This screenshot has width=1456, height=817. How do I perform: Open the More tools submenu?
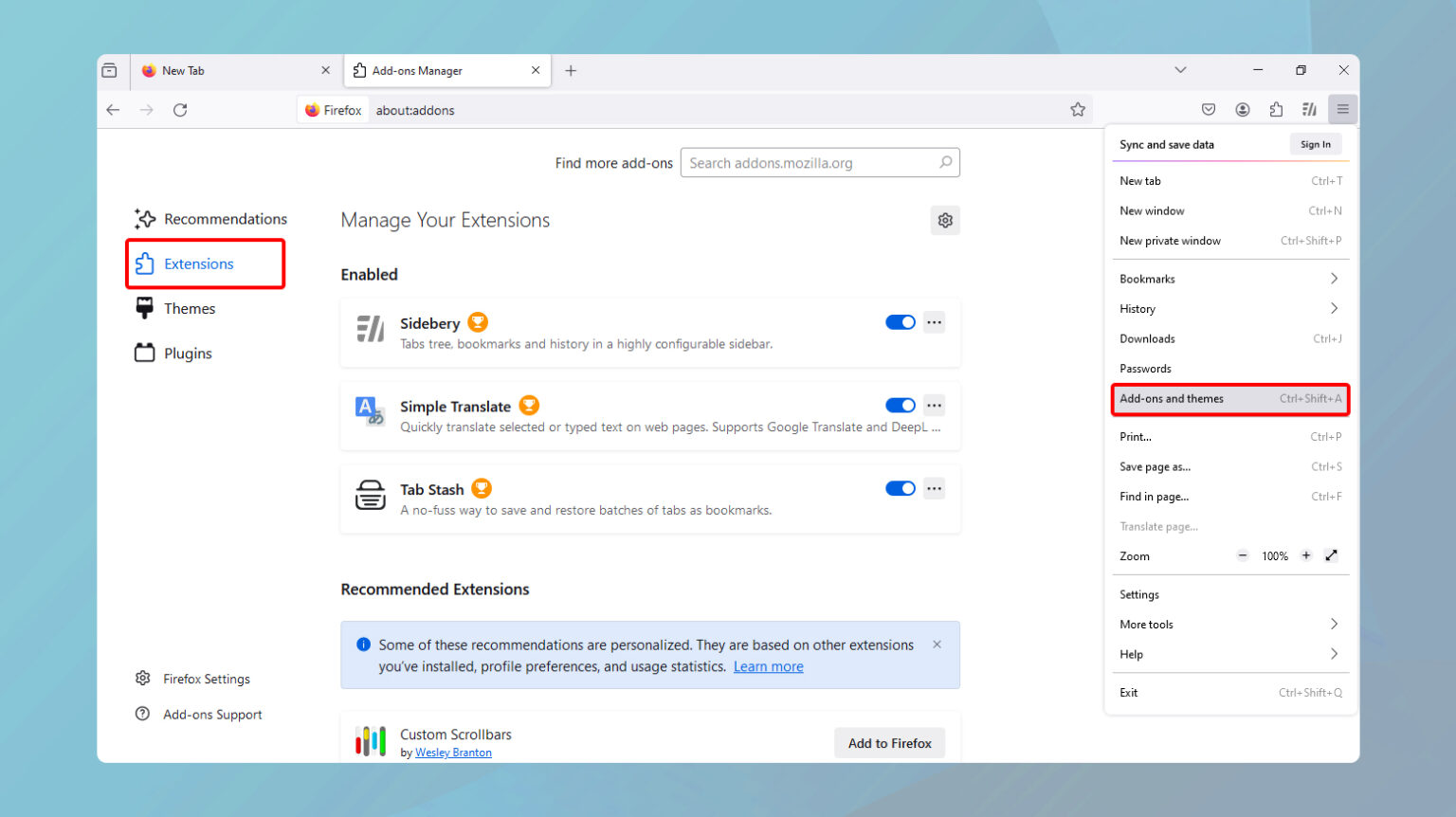tap(1229, 625)
